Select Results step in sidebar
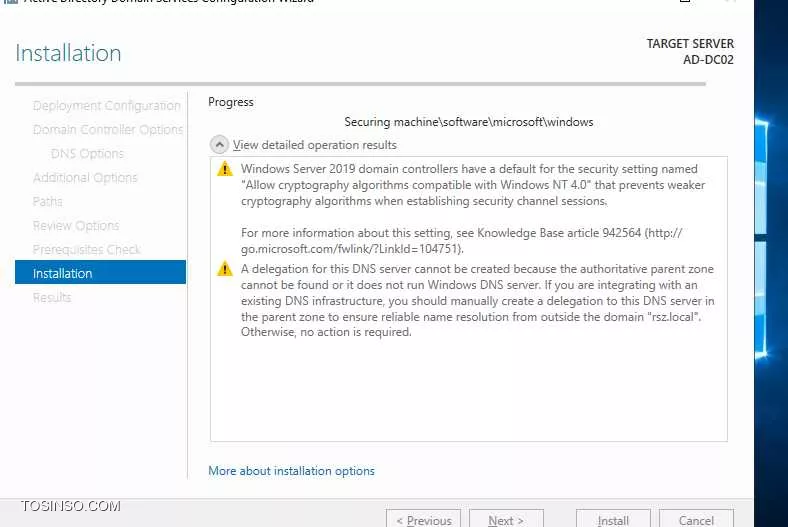Viewport: 788px width, 527px height. pos(52,297)
